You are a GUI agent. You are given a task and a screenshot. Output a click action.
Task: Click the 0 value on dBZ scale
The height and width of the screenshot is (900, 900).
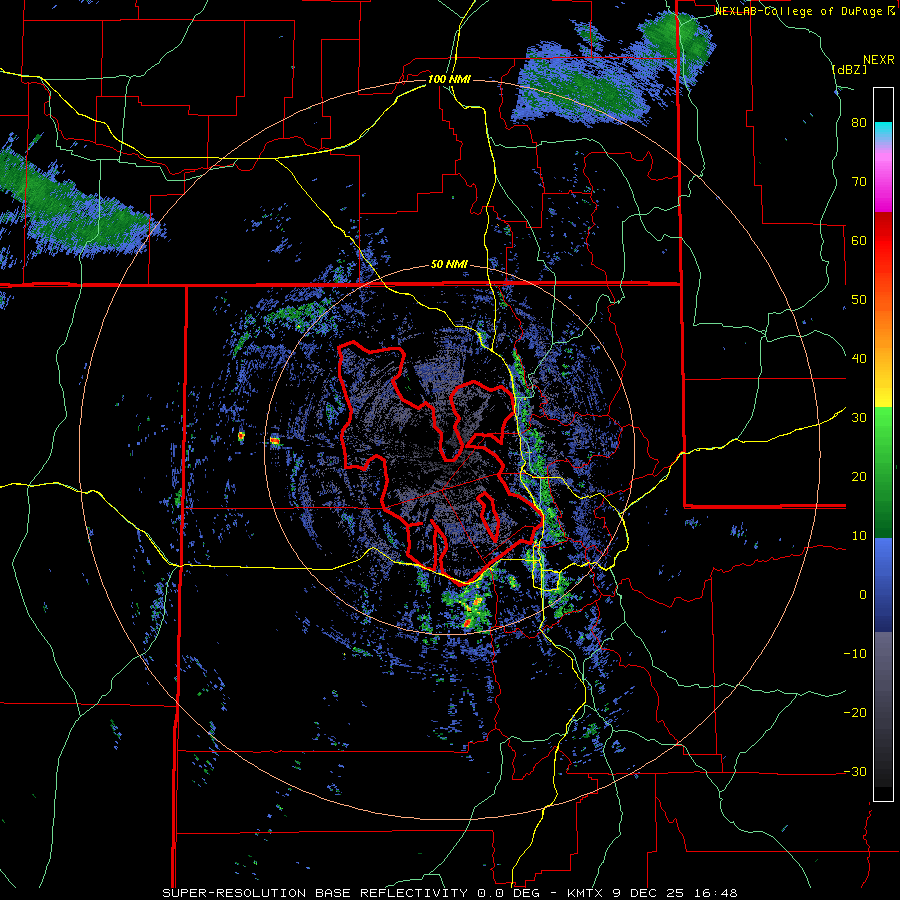(x=863, y=595)
